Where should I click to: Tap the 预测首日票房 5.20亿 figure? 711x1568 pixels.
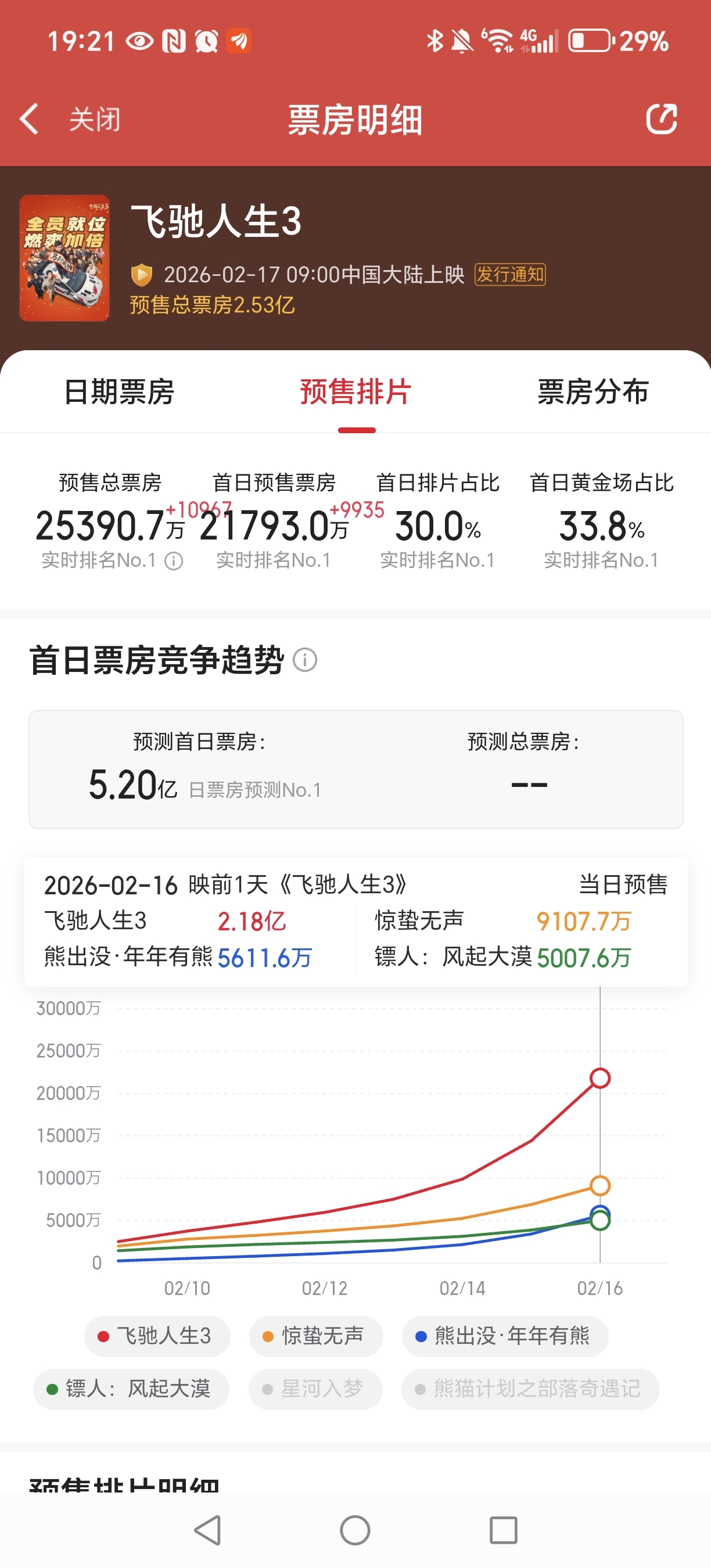(x=132, y=785)
